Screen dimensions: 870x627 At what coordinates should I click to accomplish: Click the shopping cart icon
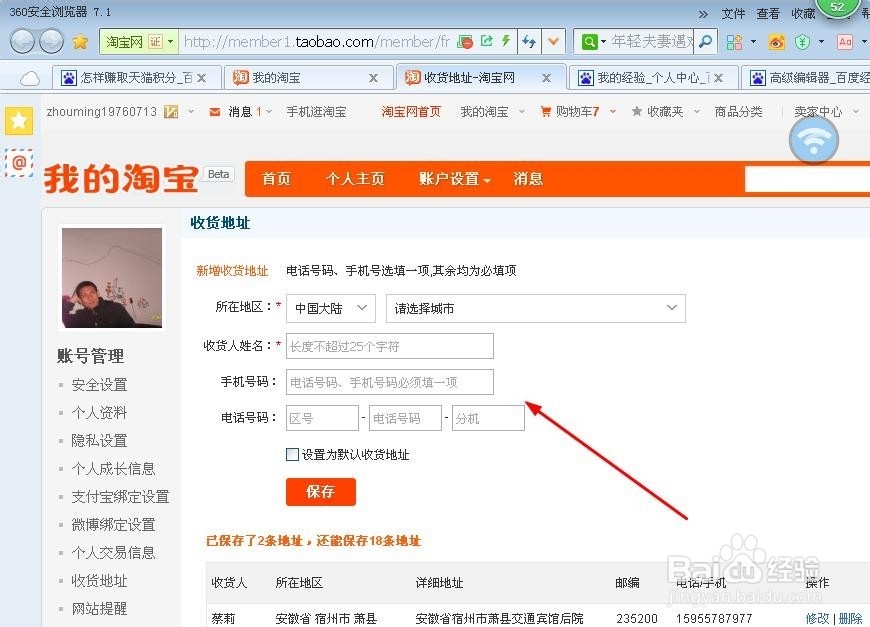[x=546, y=112]
